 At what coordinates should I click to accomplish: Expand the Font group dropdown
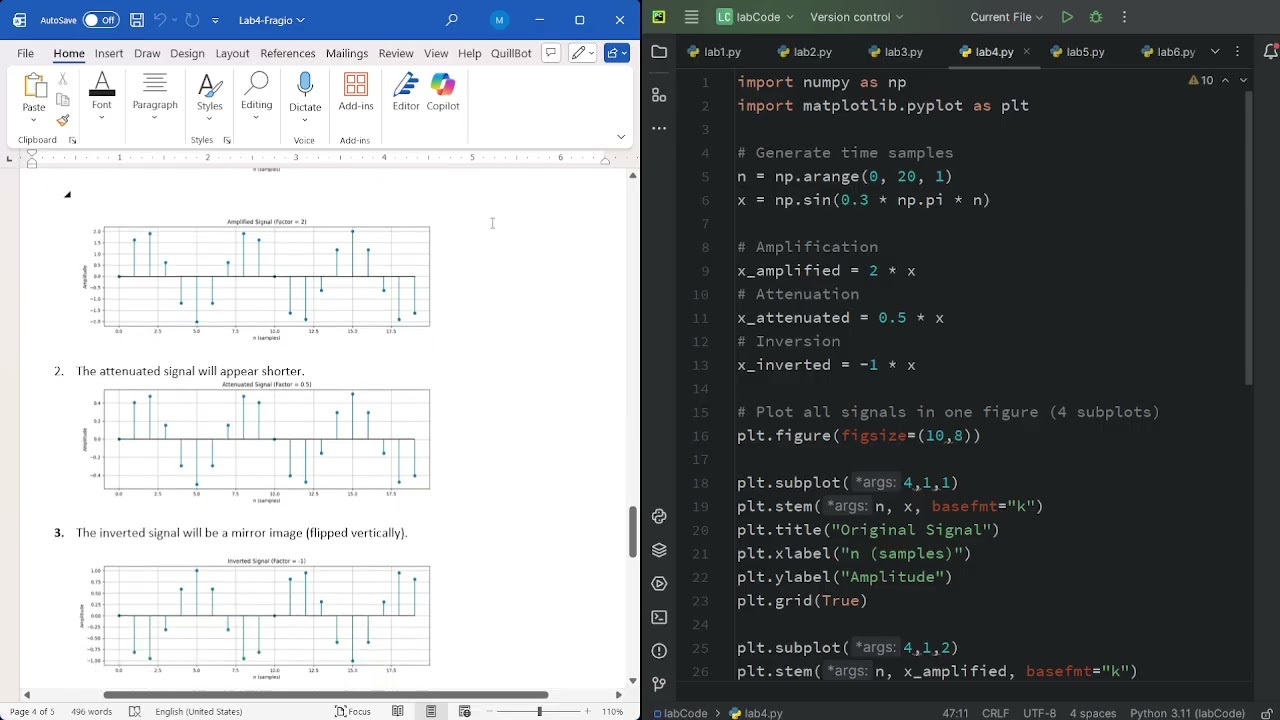coord(101,118)
